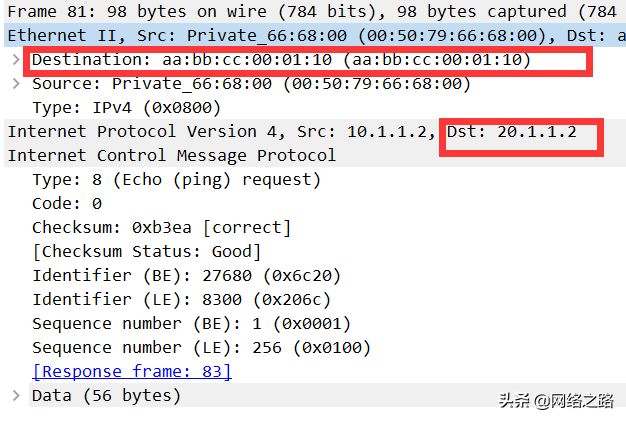The height and width of the screenshot is (421, 626).
Task: Select the Checksum: 0xb3ea line
Action: coord(161,227)
